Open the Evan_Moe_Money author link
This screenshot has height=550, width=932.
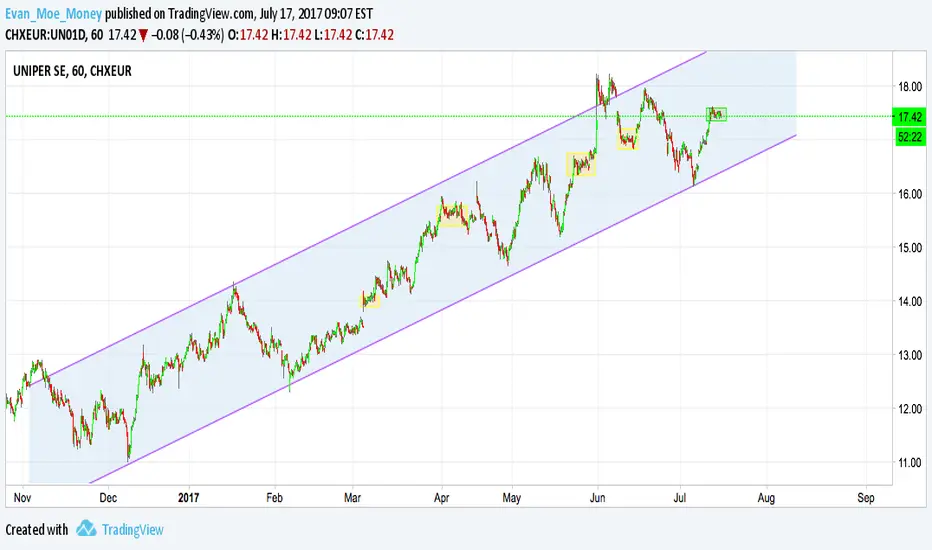[53, 13]
